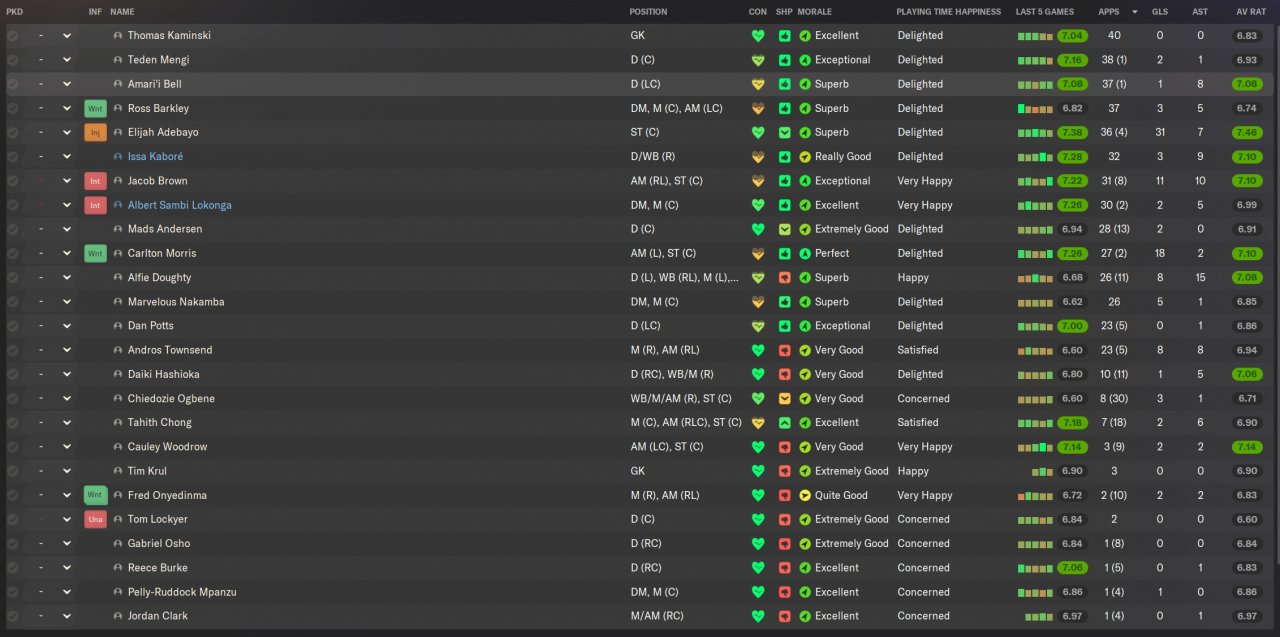
Task: Open Albert Sambi Lokonga's player profile
Action: pos(179,205)
